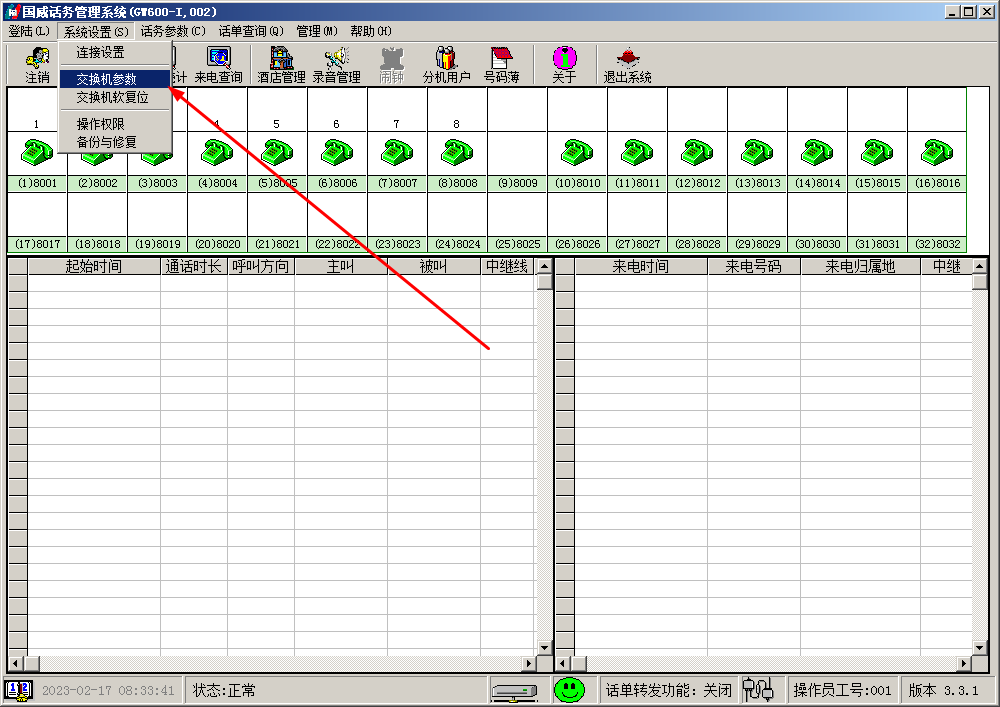The width and height of the screenshot is (1000, 707).
Task: Select the green phone icon above (6)8006
Action: (337, 153)
